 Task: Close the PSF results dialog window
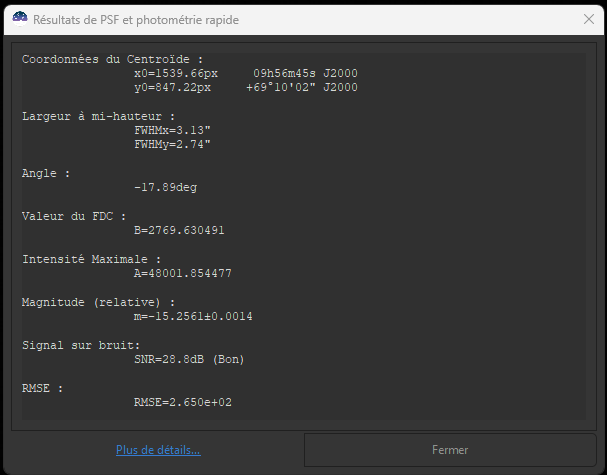pos(588,19)
